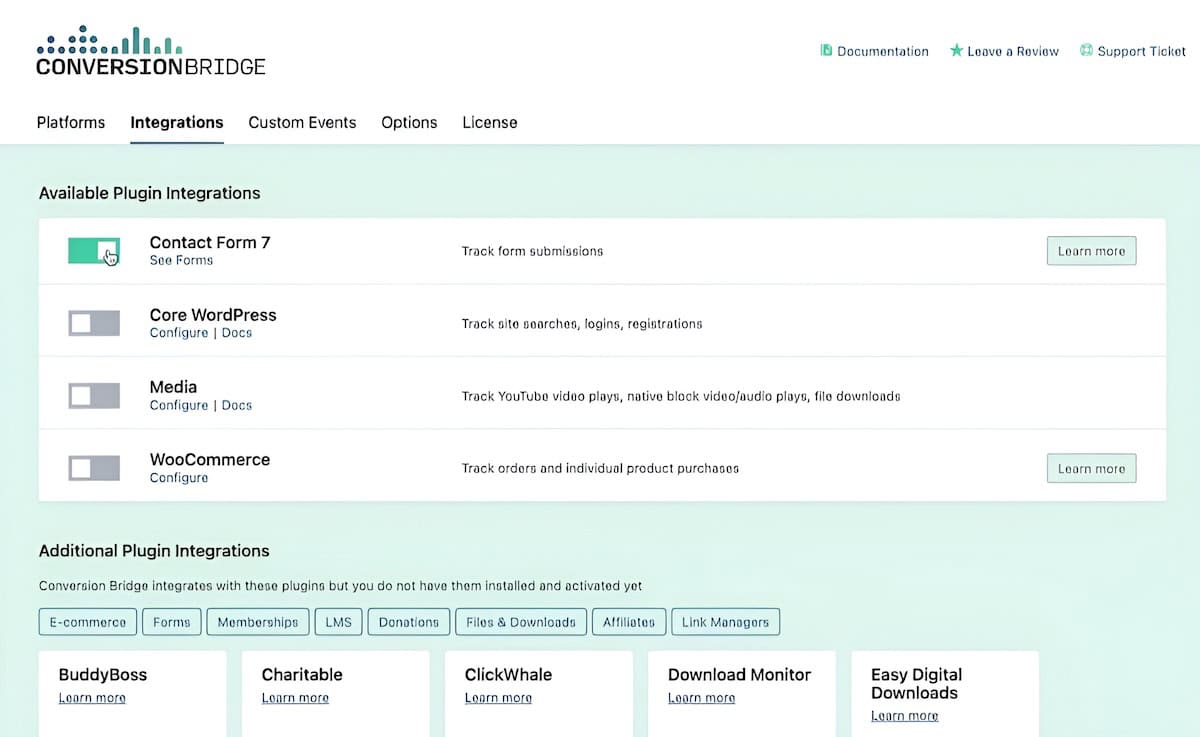Click the Media integration title
The width and height of the screenshot is (1200, 737).
tap(173, 387)
